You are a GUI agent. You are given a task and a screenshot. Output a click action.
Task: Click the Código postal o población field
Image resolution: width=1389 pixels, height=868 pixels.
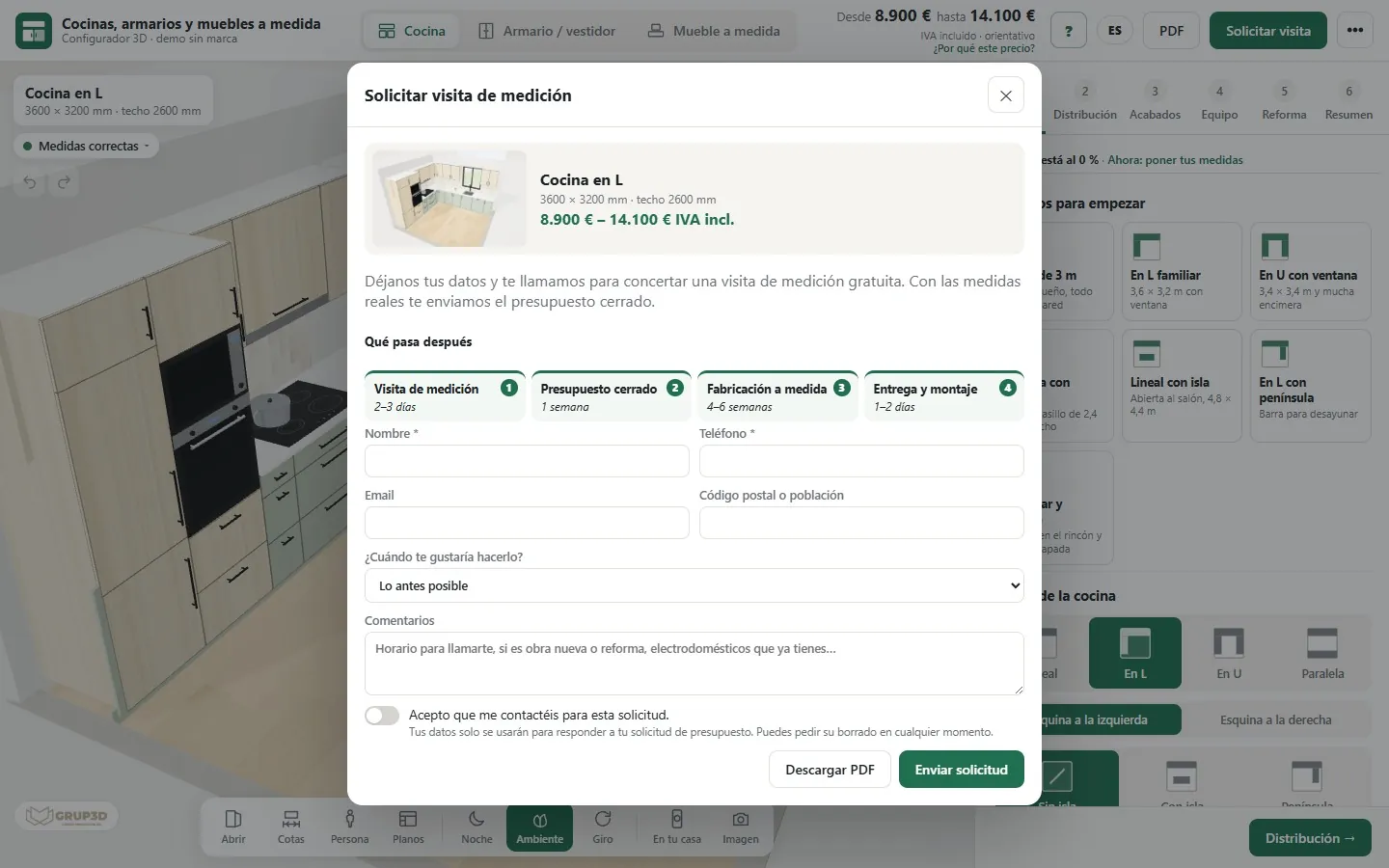(x=861, y=523)
